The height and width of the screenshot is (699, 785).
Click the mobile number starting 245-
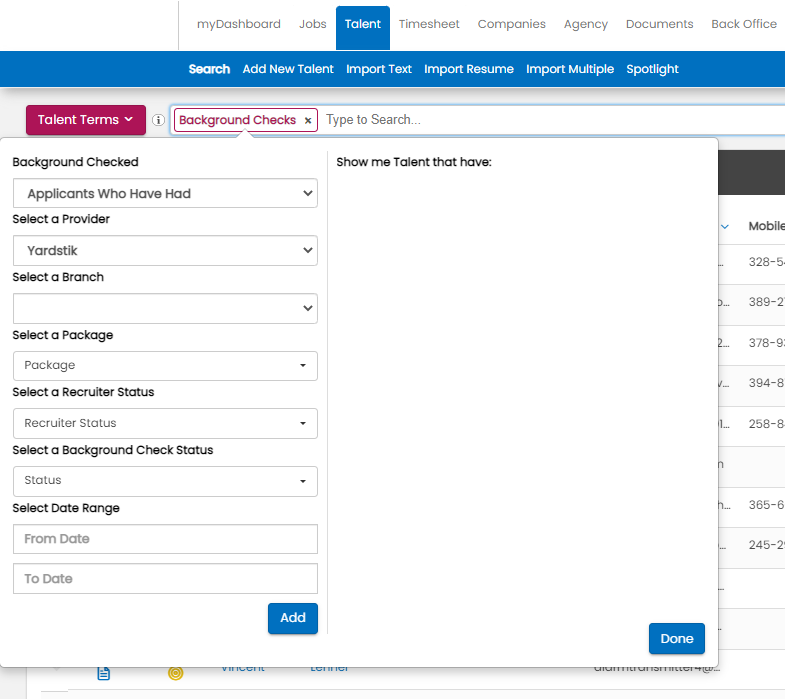point(766,545)
